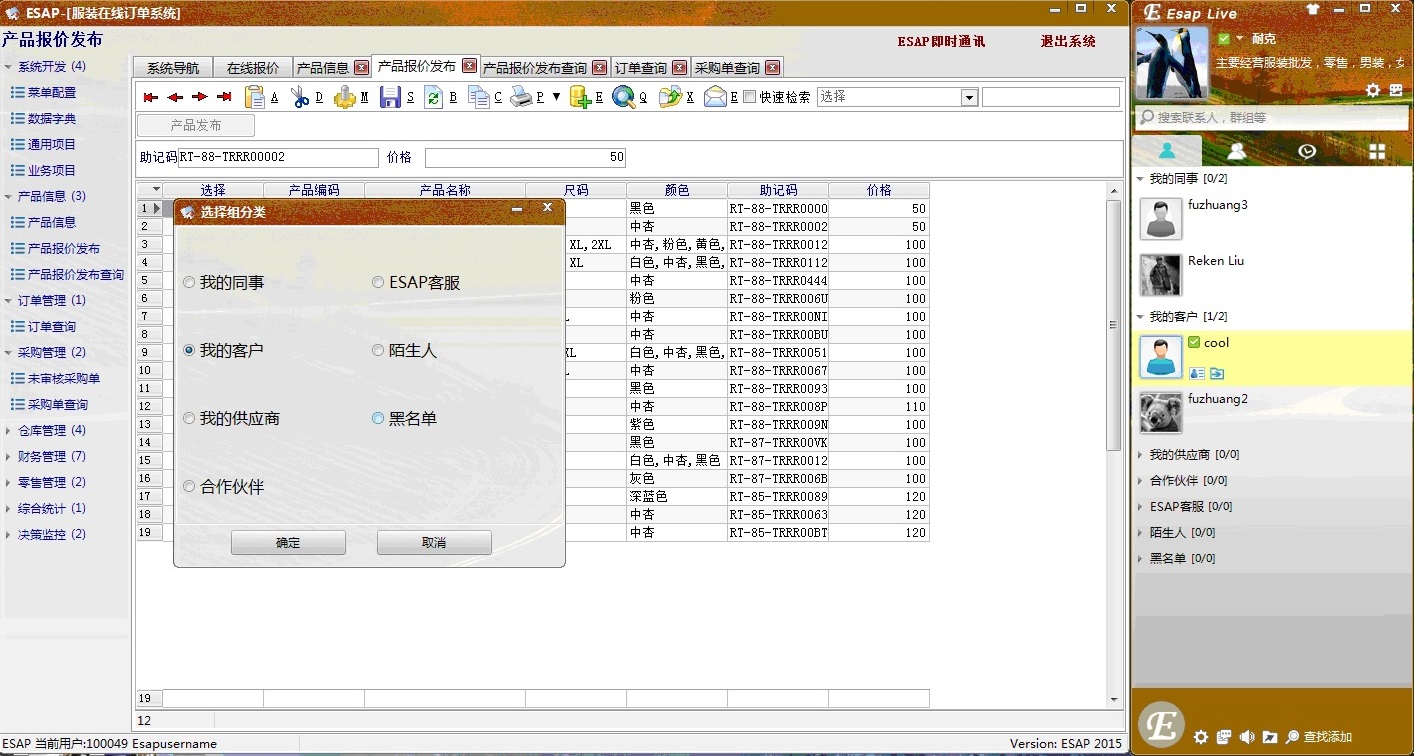Click the speaker sound icon in Esap Live
The image size is (1414, 756).
tap(1247, 737)
